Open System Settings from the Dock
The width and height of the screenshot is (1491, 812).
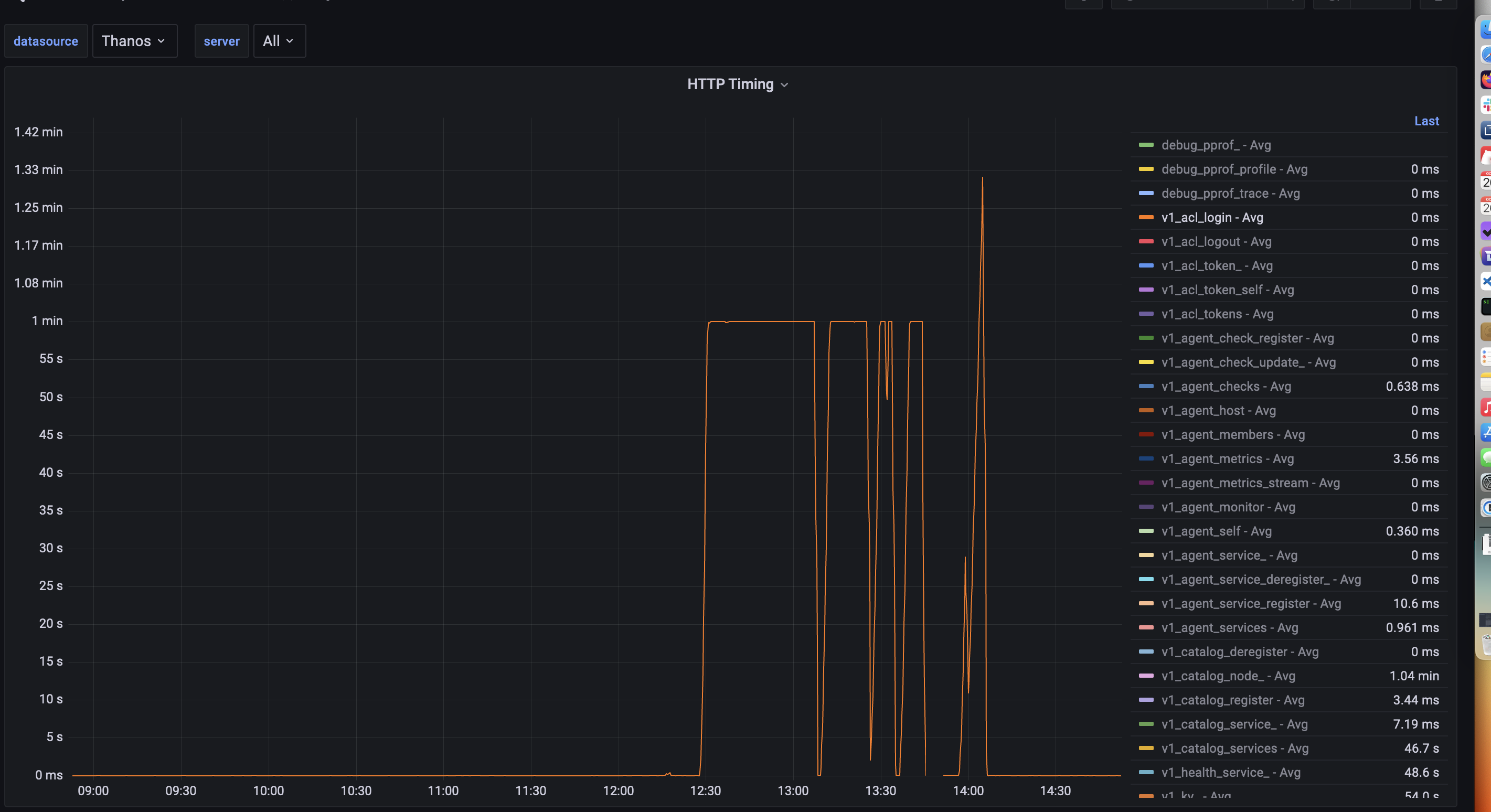pyautogui.click(x=1484, y=482)
